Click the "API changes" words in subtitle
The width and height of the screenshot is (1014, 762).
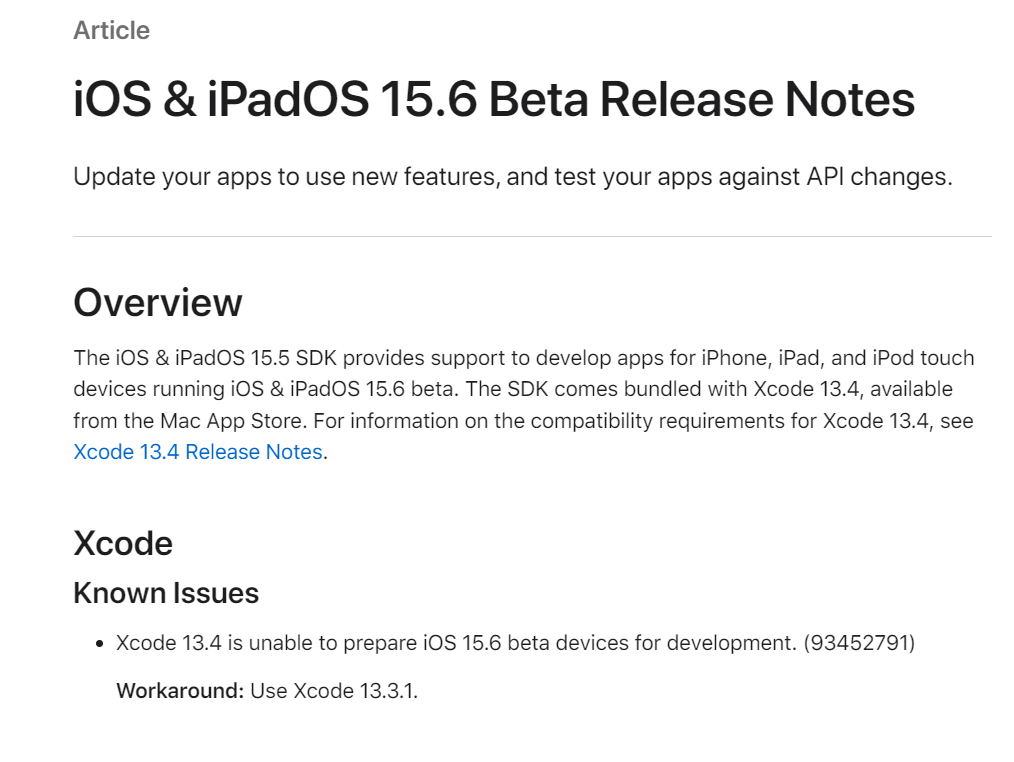point(877,177)
